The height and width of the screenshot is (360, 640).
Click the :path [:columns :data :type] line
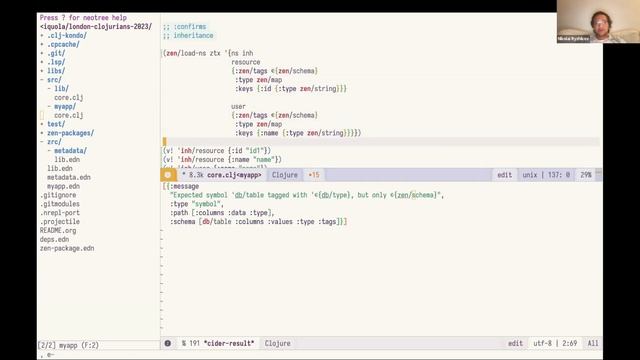222,213
